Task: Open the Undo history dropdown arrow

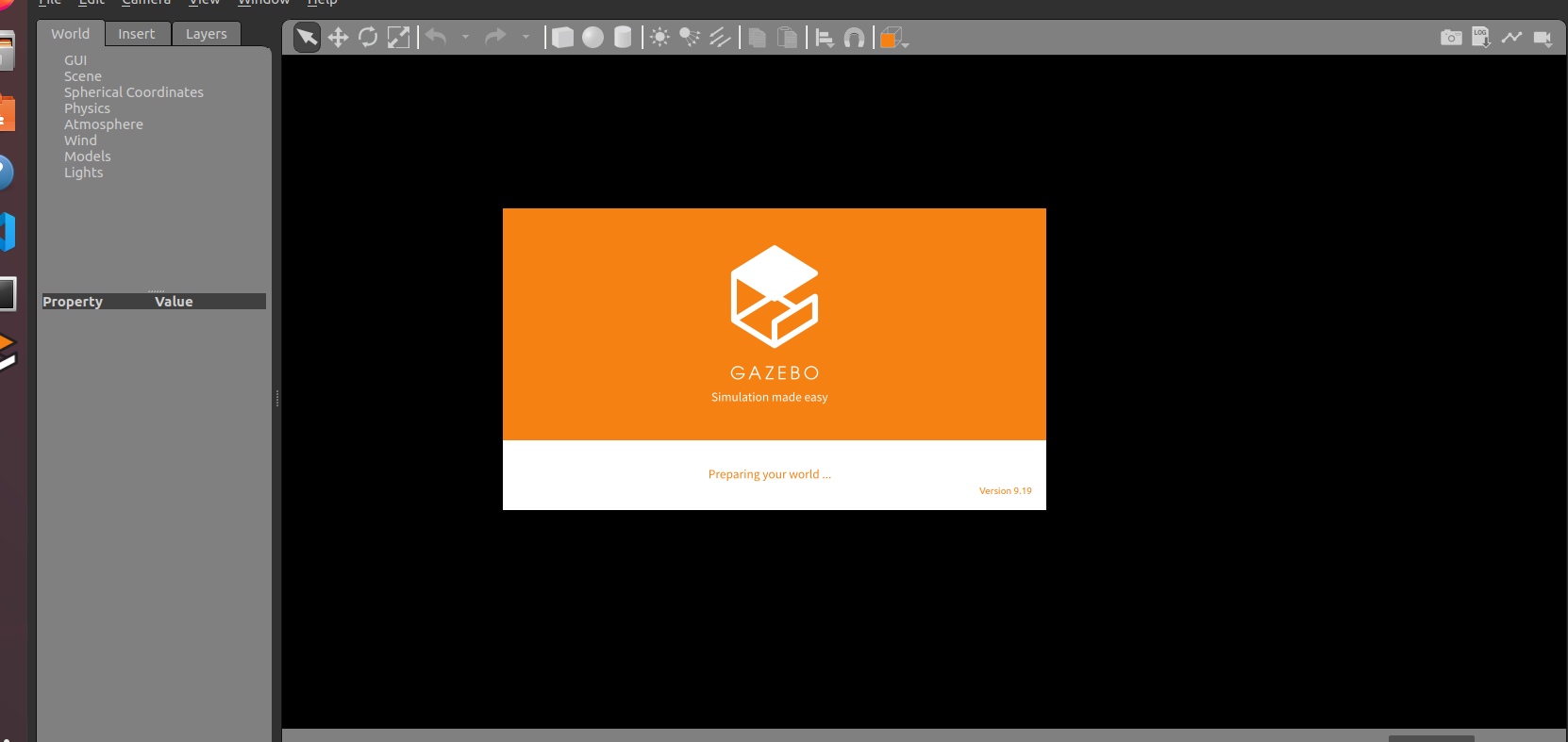Action: click(465, 38)
